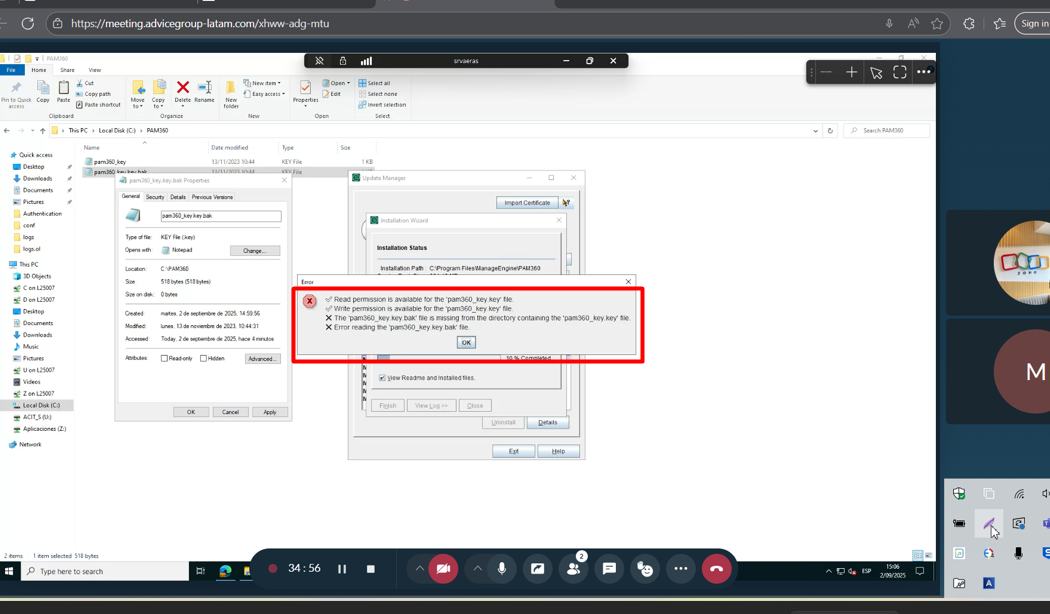Uncheck View Readme and installed files
The image size is (1050, 614).
tap(382, 378)
